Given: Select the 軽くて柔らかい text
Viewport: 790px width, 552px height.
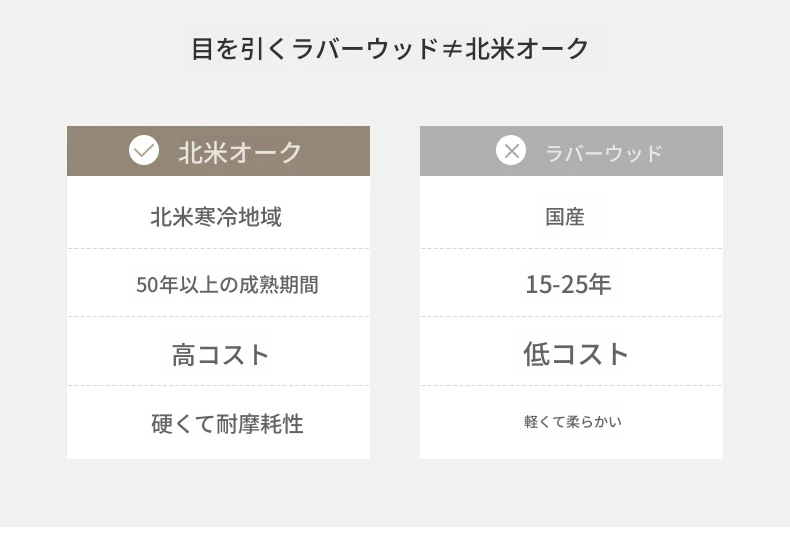Looking at the screenshot, I should point(573,422).
